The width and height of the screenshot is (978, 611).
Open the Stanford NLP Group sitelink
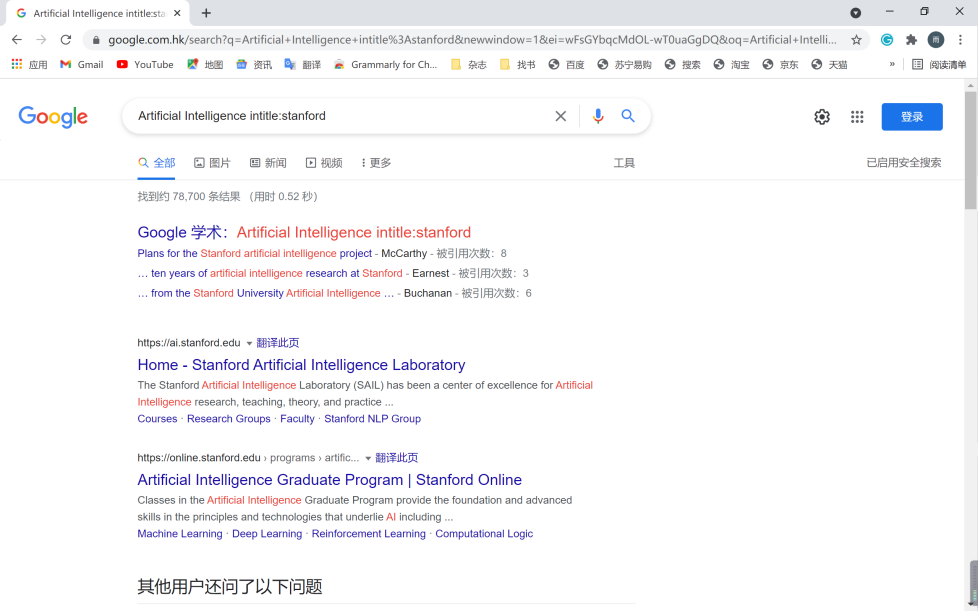[x=372, y=419]
